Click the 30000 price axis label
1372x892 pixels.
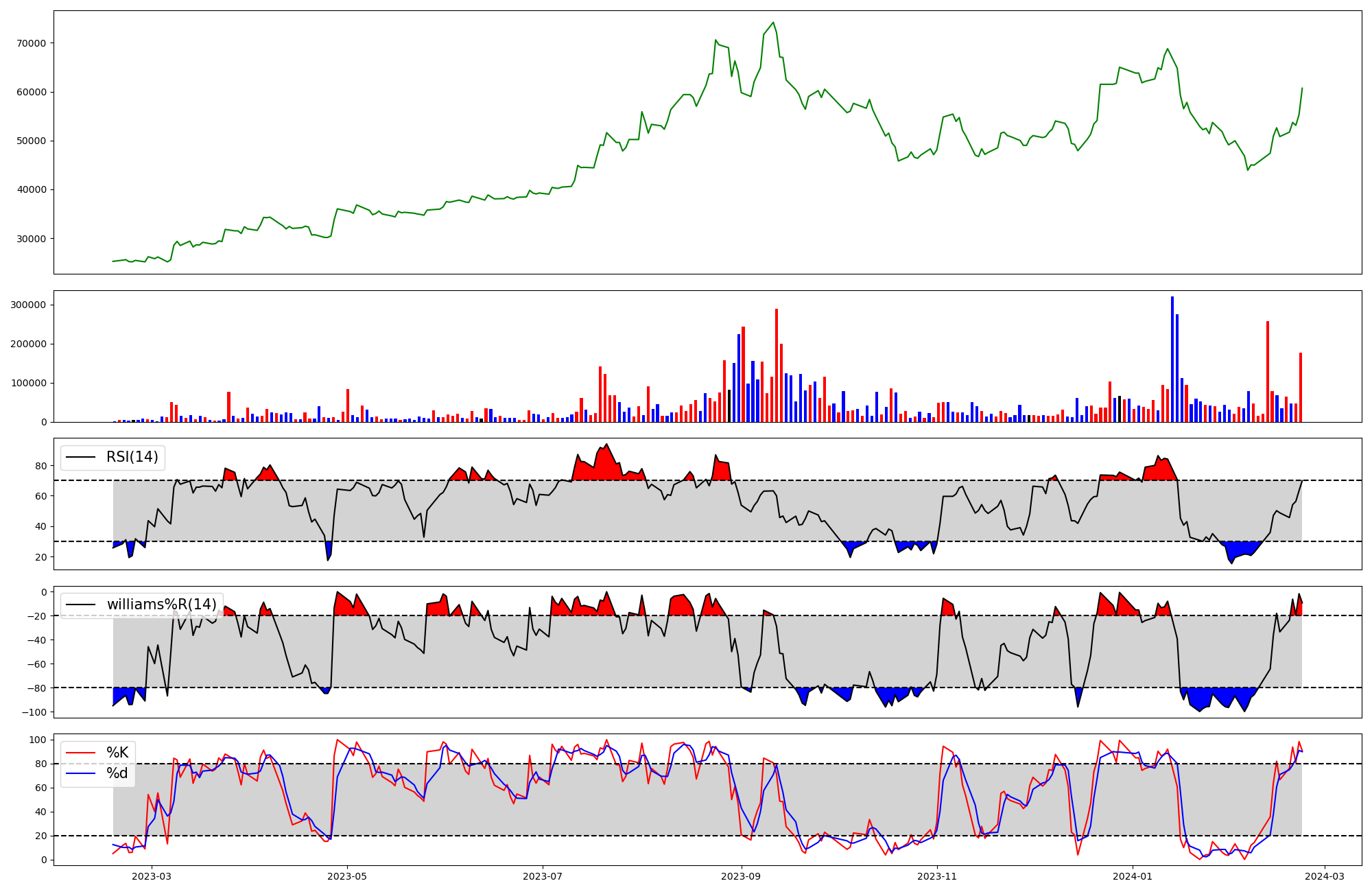[x=32, y=239]
